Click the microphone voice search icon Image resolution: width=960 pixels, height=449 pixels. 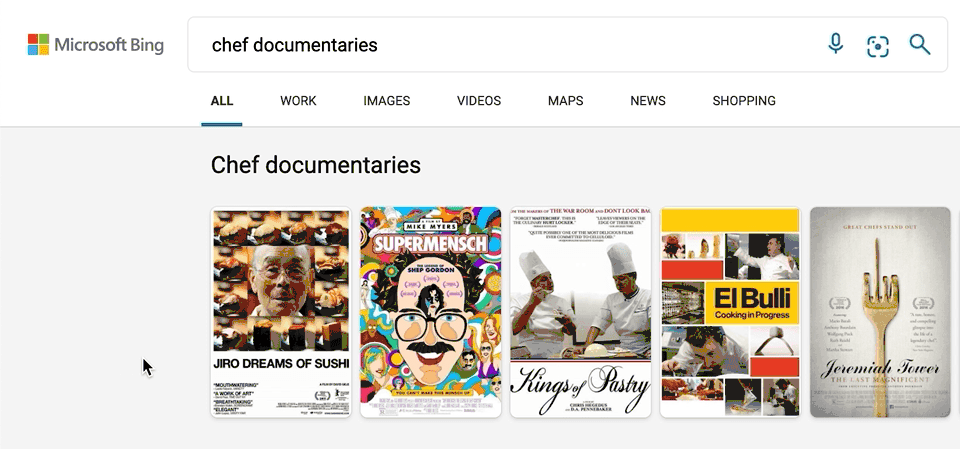pos(835,44)
